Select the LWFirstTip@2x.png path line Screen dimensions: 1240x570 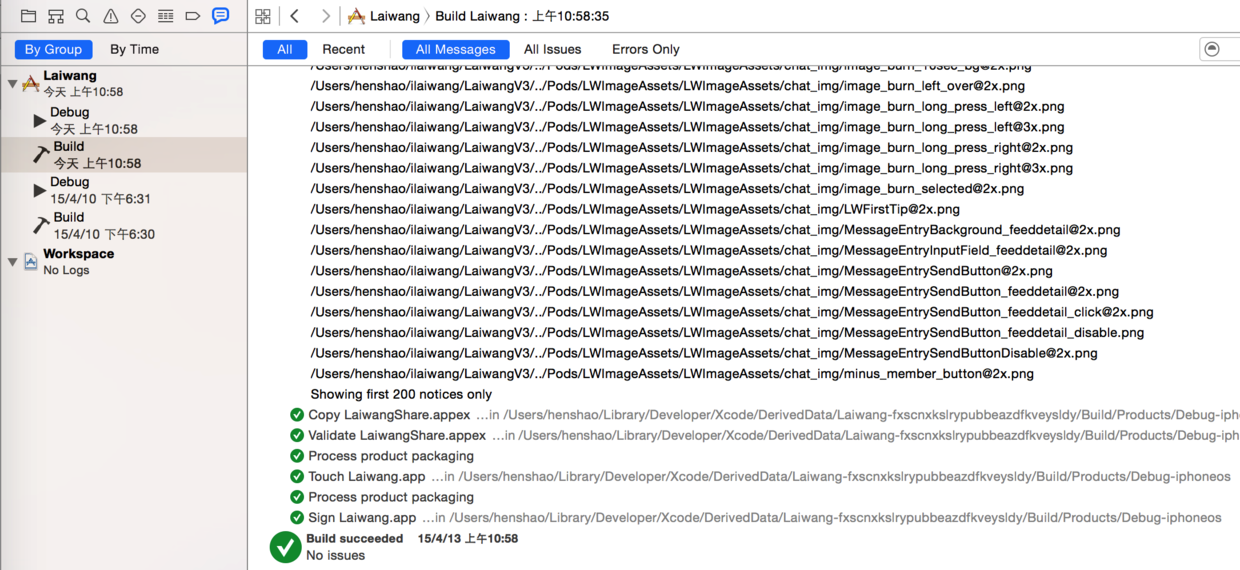[x=635, y=209]
